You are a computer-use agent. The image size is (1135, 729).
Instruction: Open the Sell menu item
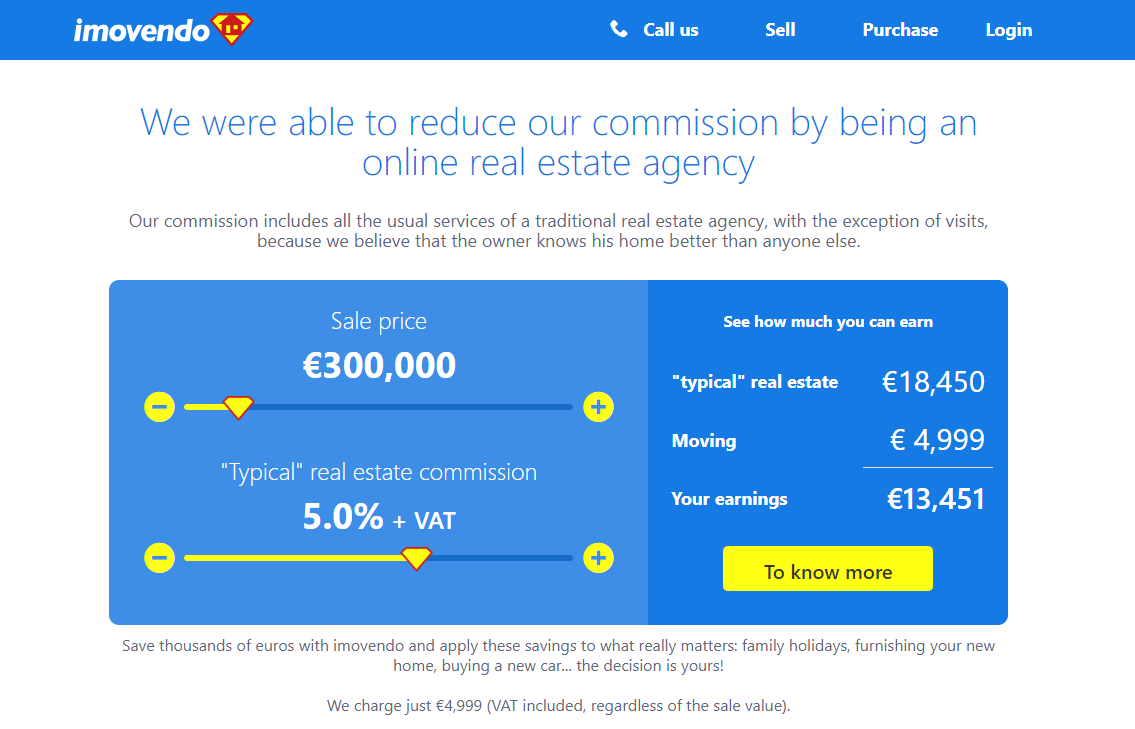click(780, 30)
